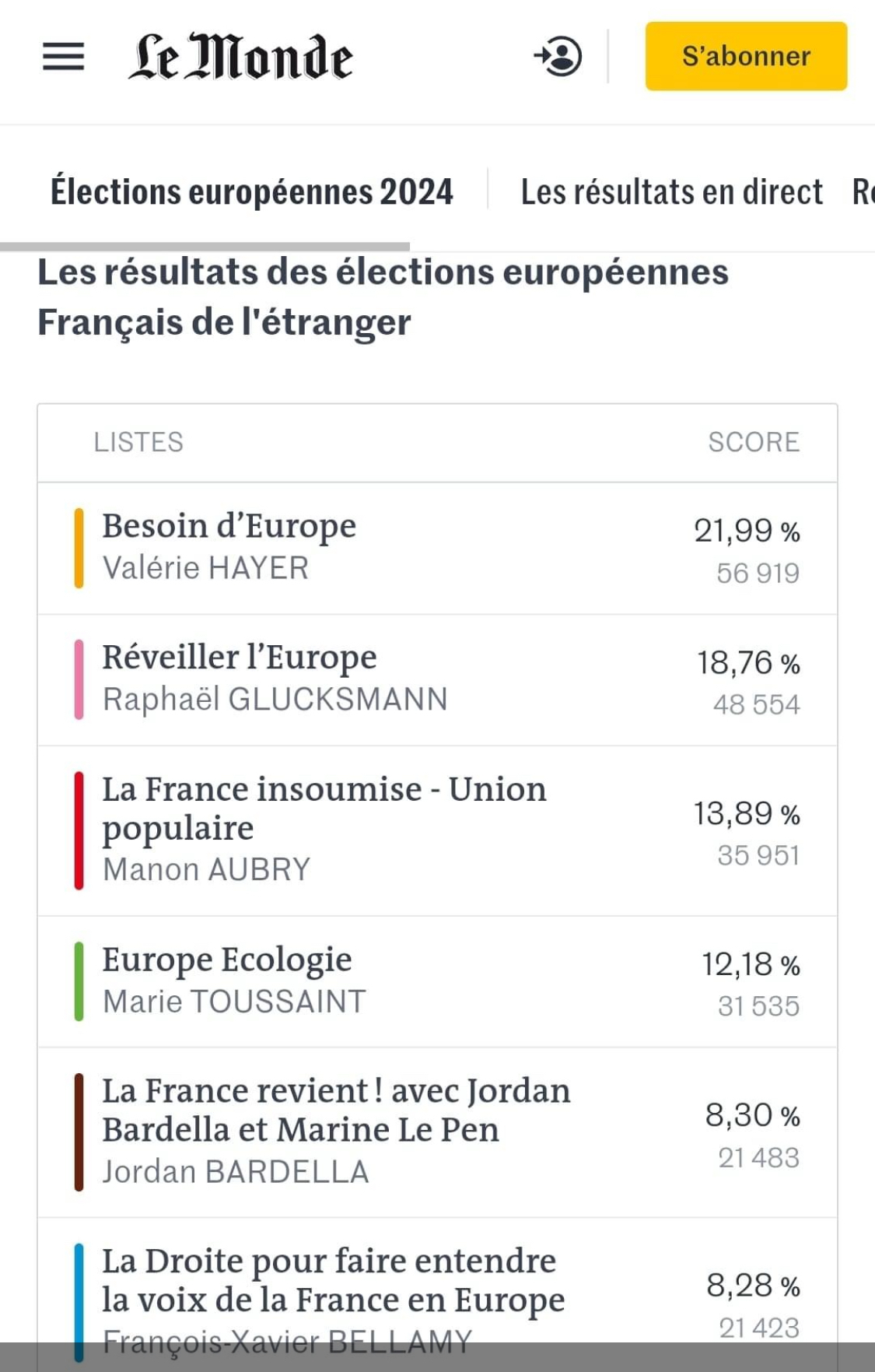Image resolution: width=875 pixels, height=1372 pixels.
Task: Open Réveiller l'Europe list entry
Action: [x=240, y=658]
